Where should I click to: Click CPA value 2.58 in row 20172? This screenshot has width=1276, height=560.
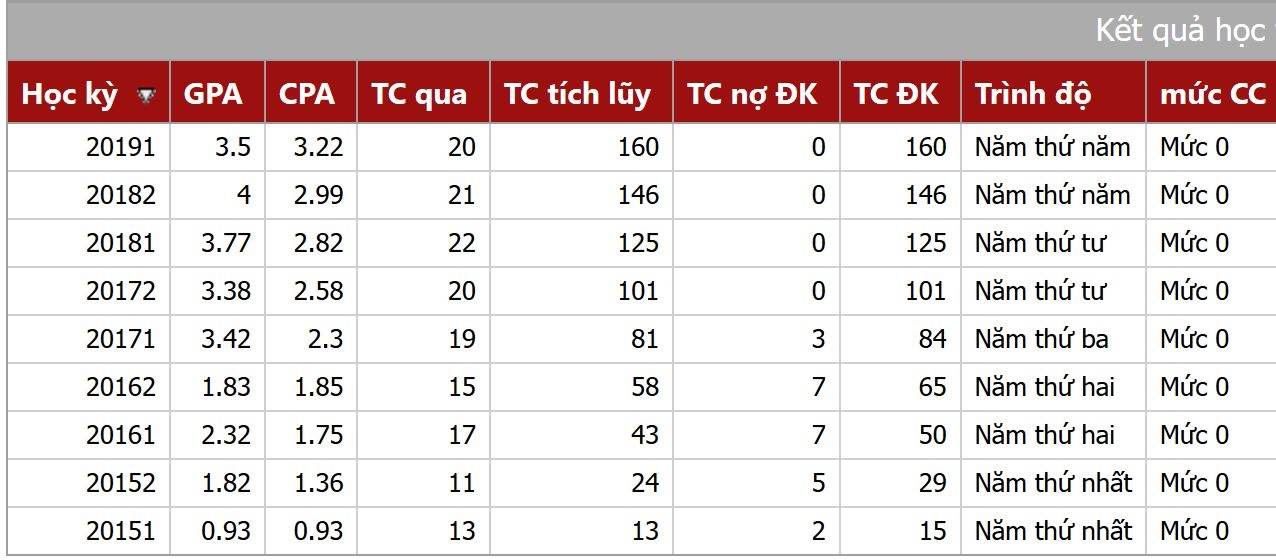tap(318, 291)
